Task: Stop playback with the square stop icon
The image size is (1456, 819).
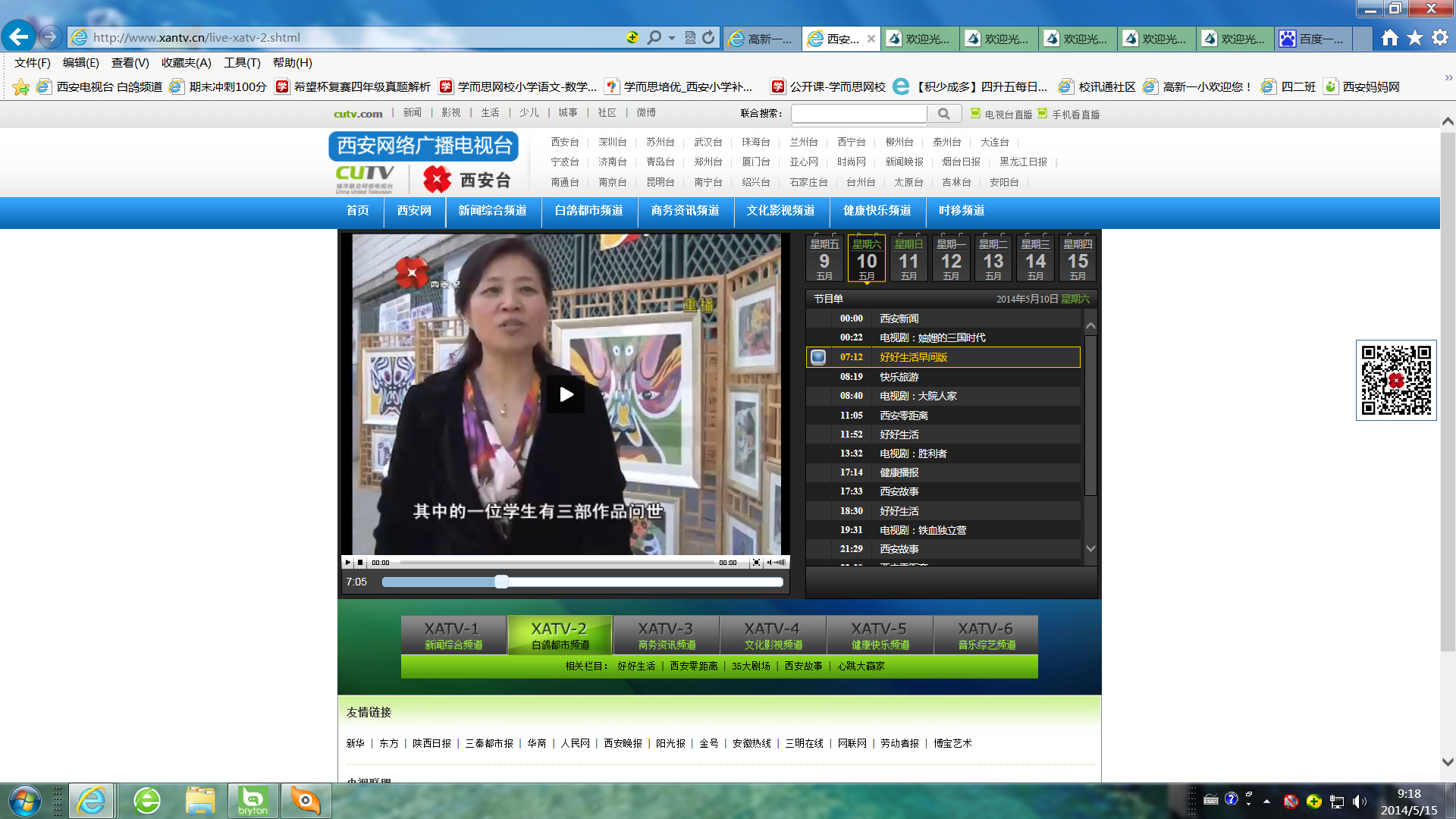Action: 360,563
